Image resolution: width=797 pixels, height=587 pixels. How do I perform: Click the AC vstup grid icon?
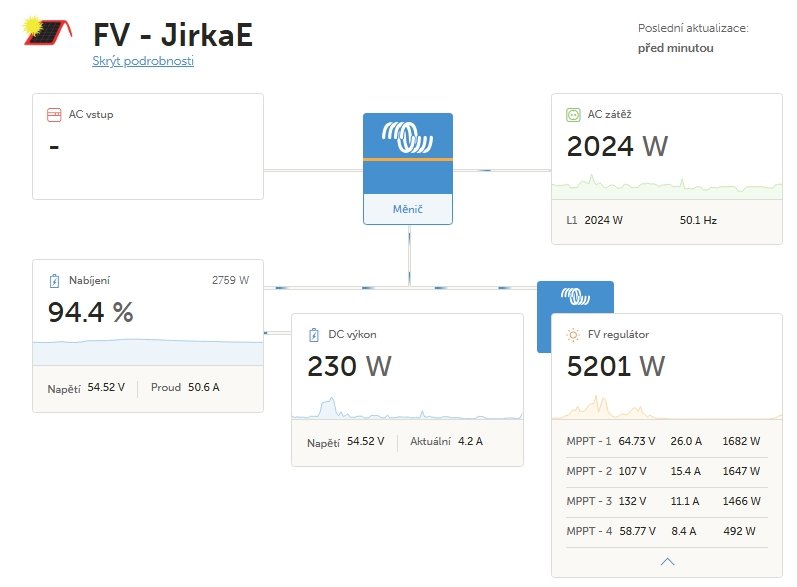(x=54, y=115)
